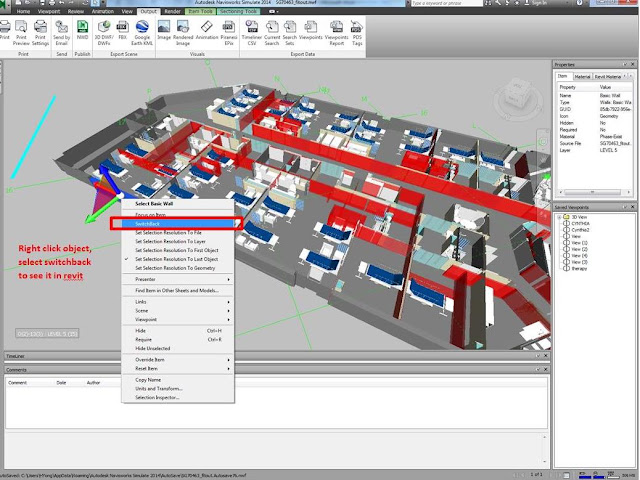Choose Hide in the context menu
640x480 pixels.
178,331
